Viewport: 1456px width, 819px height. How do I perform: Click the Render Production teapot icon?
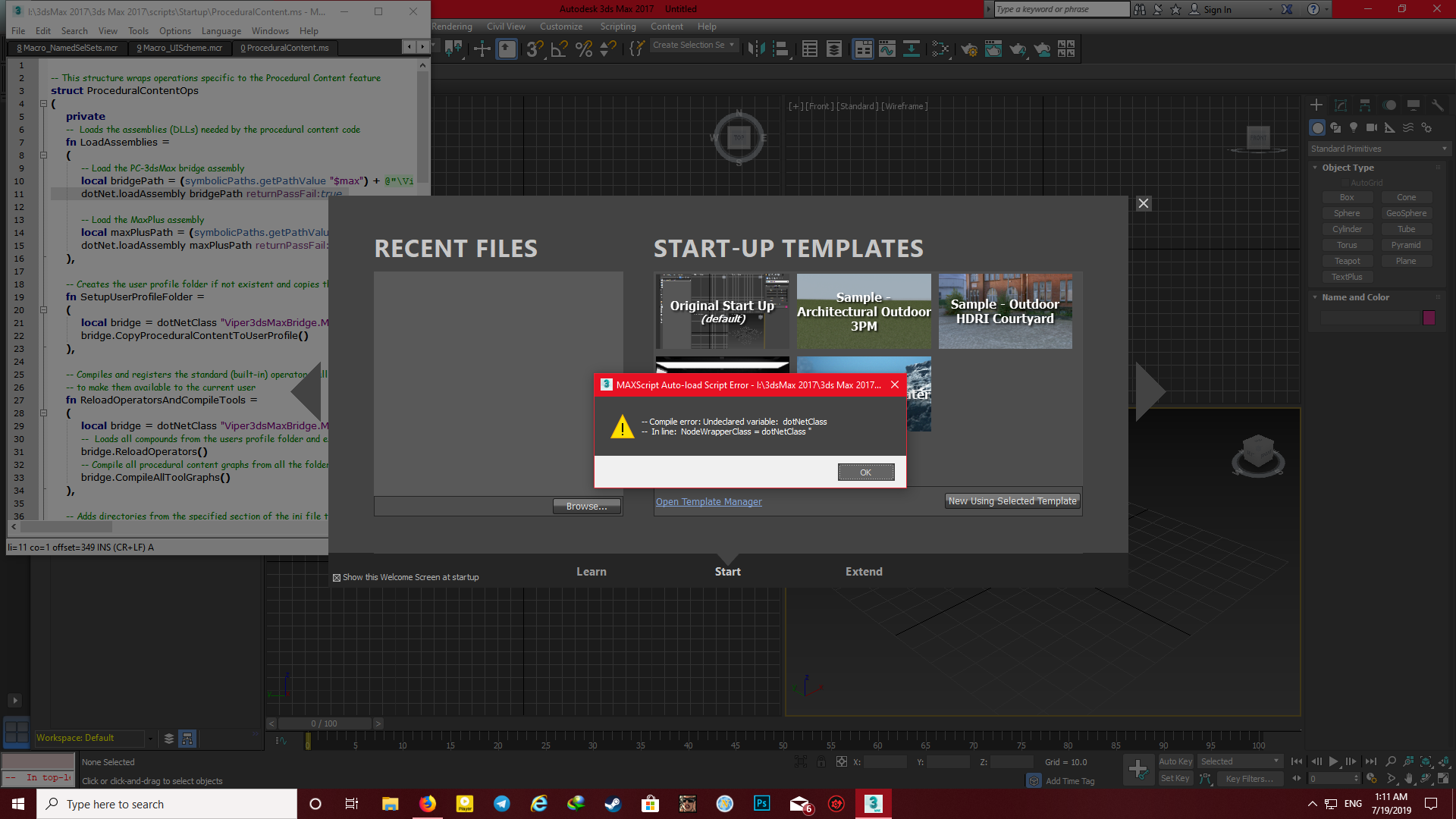coord(1018,49)
